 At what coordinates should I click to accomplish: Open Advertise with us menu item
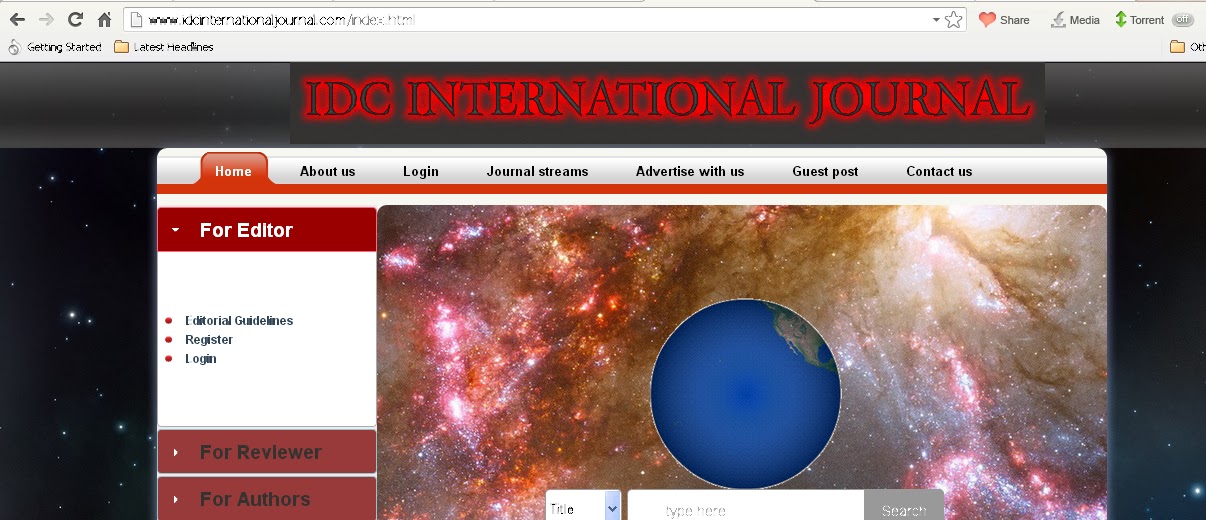point(690,171)
